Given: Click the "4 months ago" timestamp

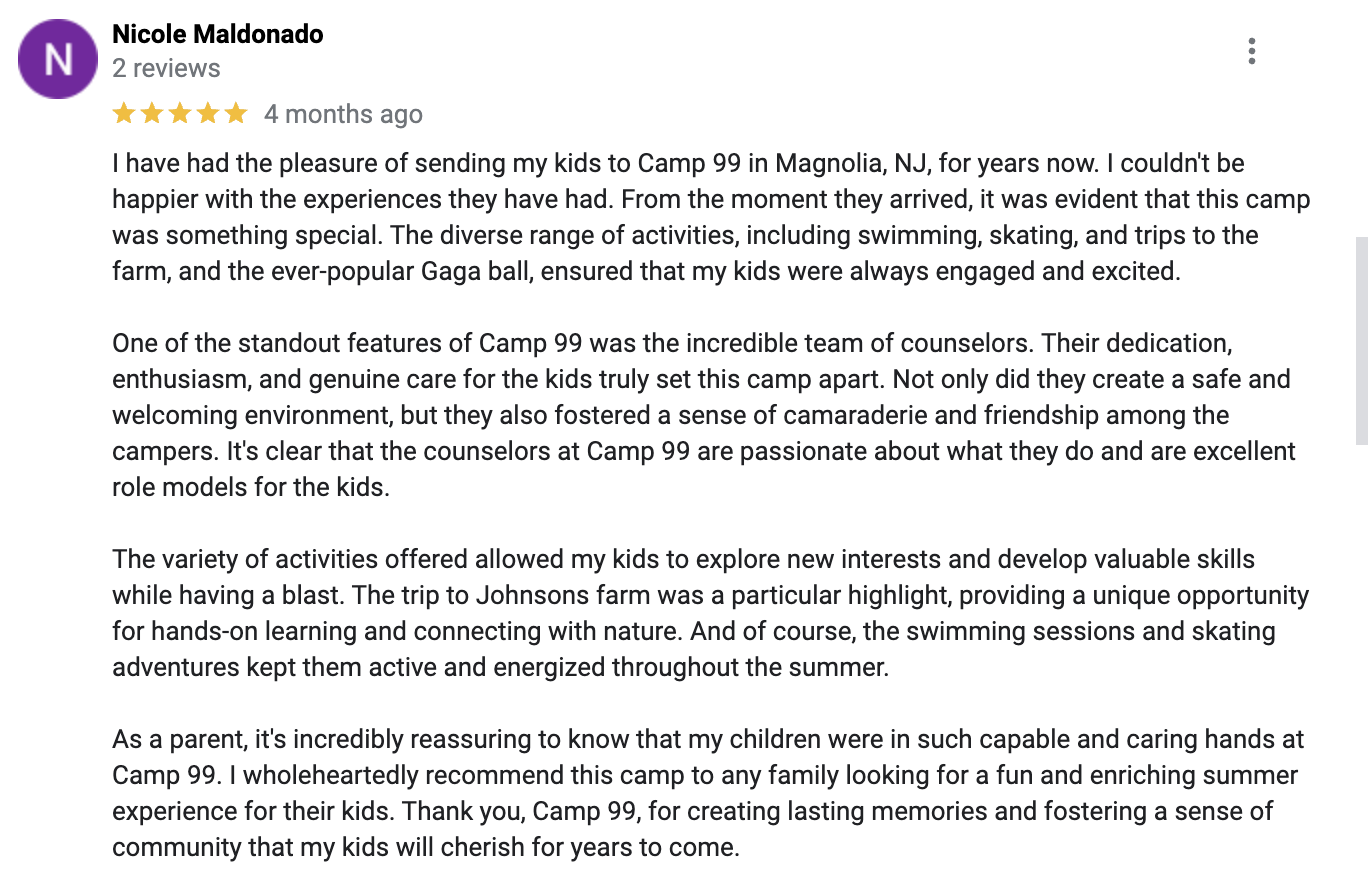Looking at the screenshot, I should (343, 114).
